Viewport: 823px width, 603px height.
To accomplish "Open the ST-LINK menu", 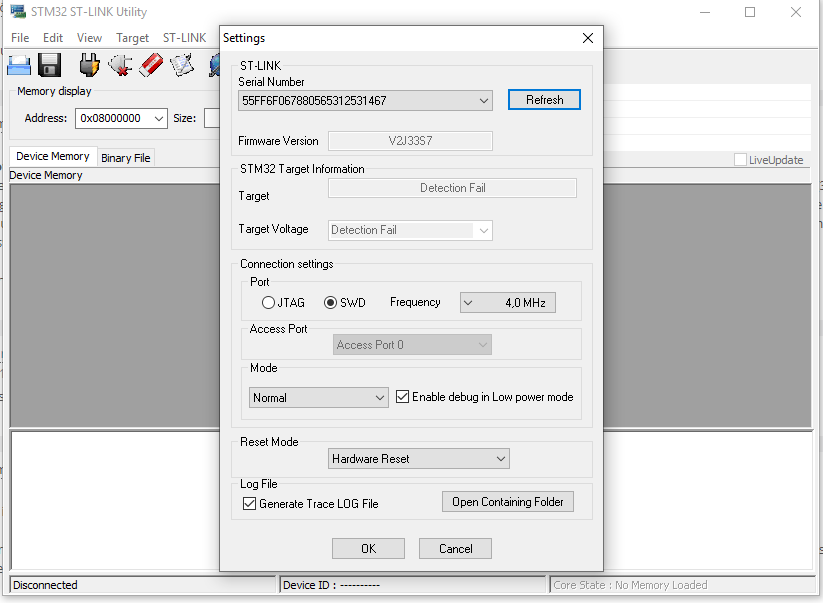I will tap(184, 38).
